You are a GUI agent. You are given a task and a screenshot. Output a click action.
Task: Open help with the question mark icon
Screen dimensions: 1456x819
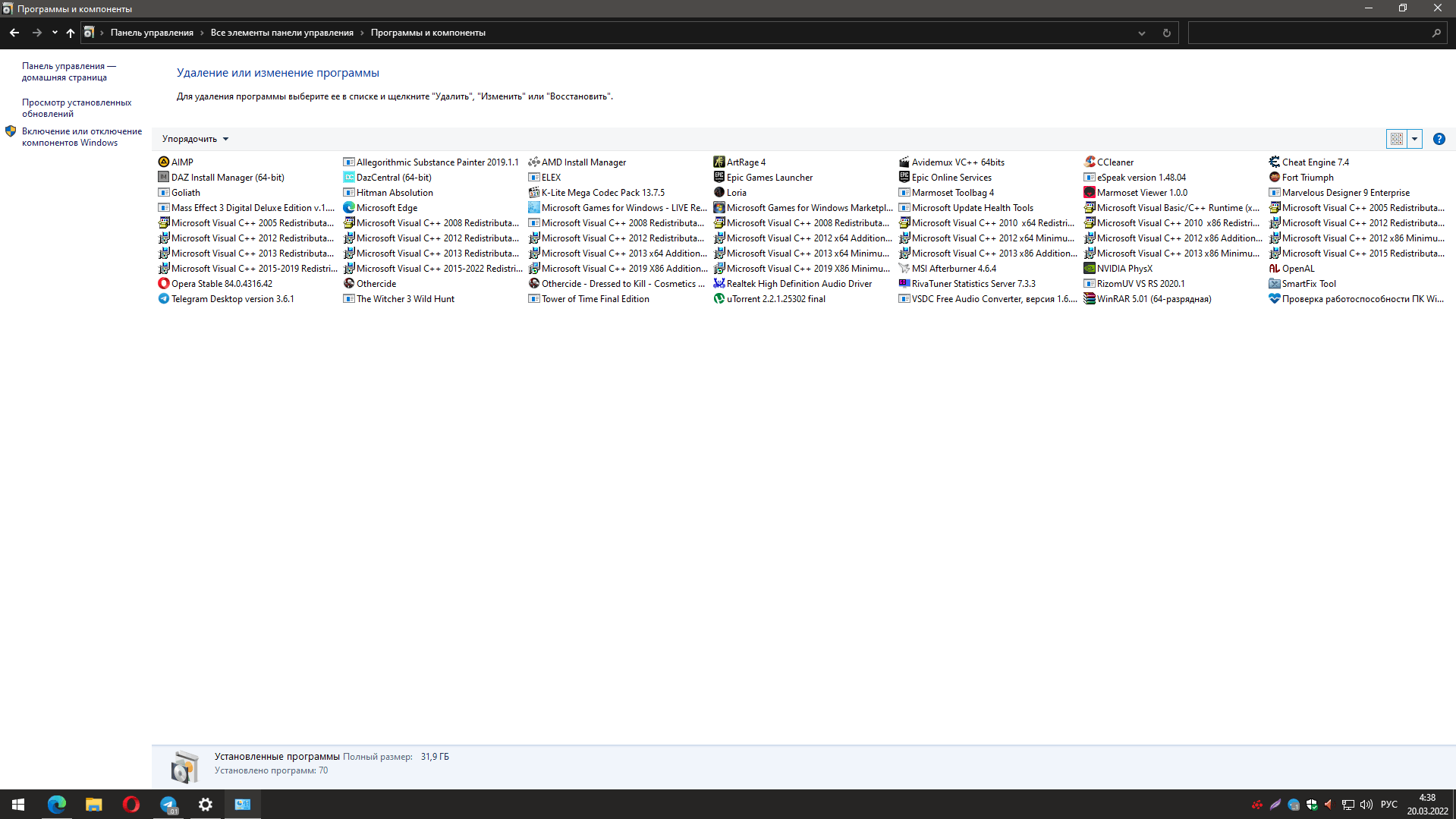(1439, 139)
